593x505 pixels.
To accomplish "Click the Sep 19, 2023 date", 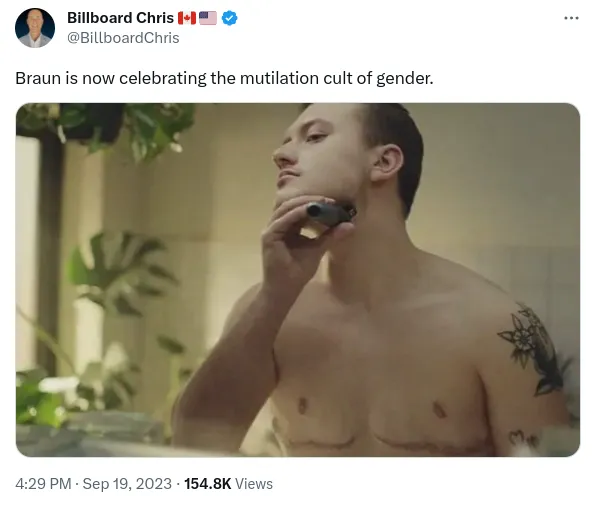I will [x=127, y=484].
